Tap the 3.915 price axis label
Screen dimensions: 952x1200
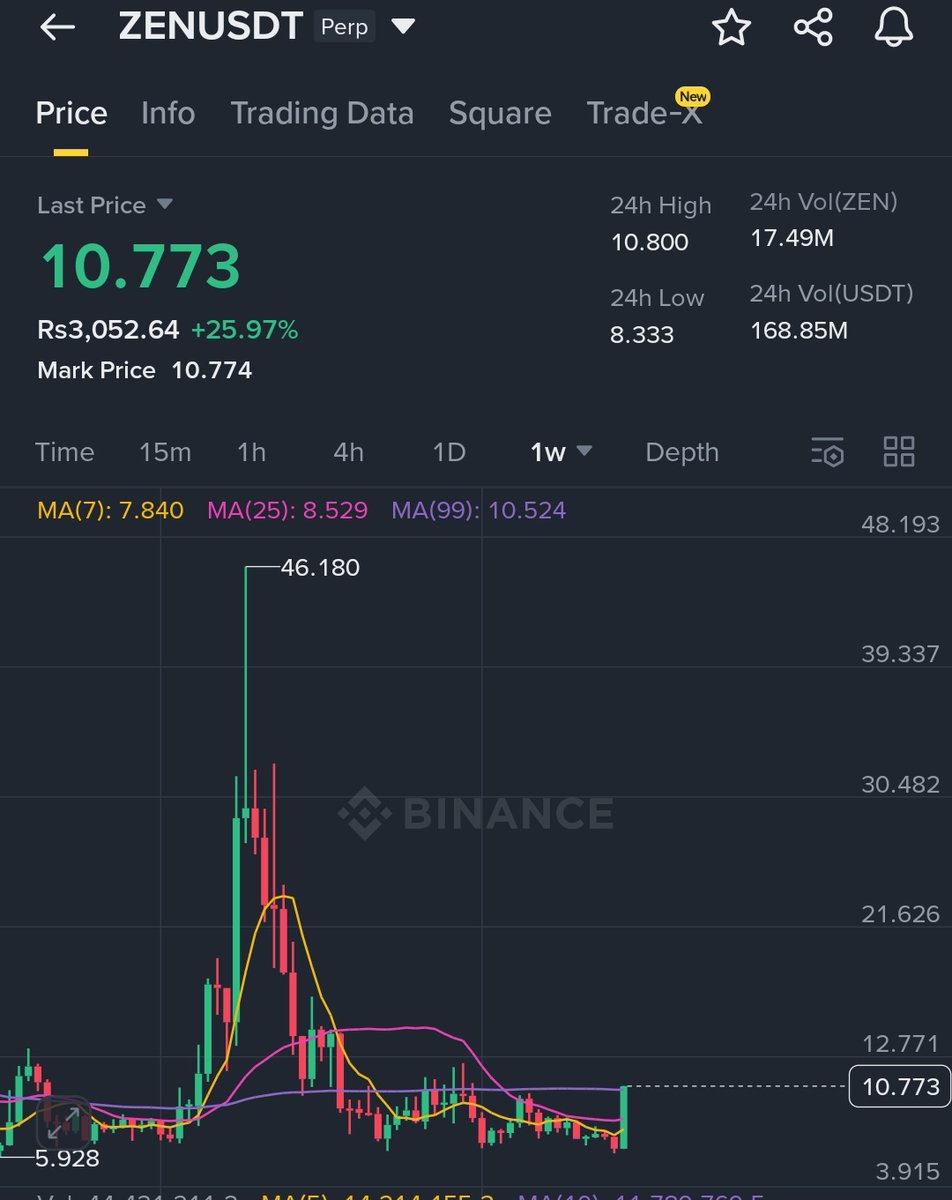click(906, 1172)
